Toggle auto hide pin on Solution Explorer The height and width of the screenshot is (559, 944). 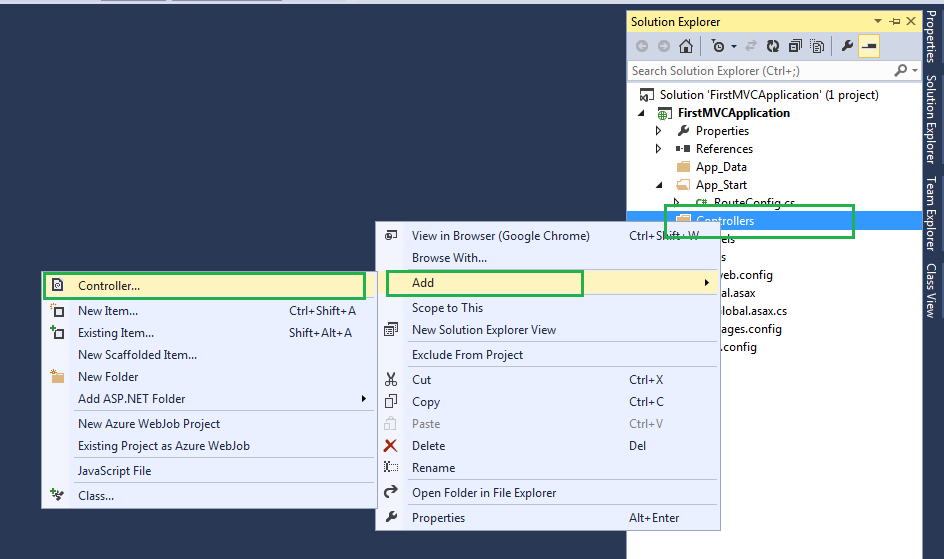[x=895, y=22]
